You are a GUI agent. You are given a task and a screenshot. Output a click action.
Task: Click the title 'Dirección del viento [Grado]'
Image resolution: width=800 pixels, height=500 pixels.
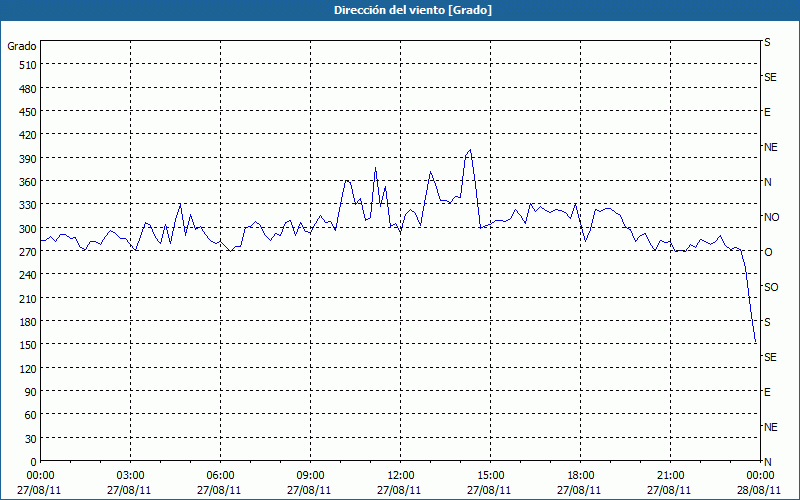[x=413, y=10]
